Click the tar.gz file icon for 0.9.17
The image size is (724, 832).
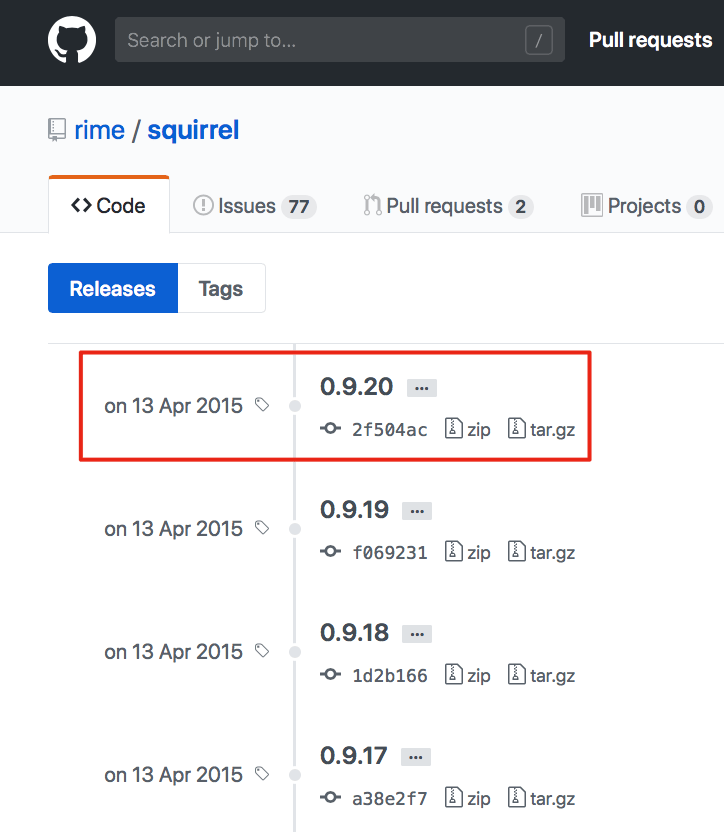pyautogui.click(x=516, y=798)
